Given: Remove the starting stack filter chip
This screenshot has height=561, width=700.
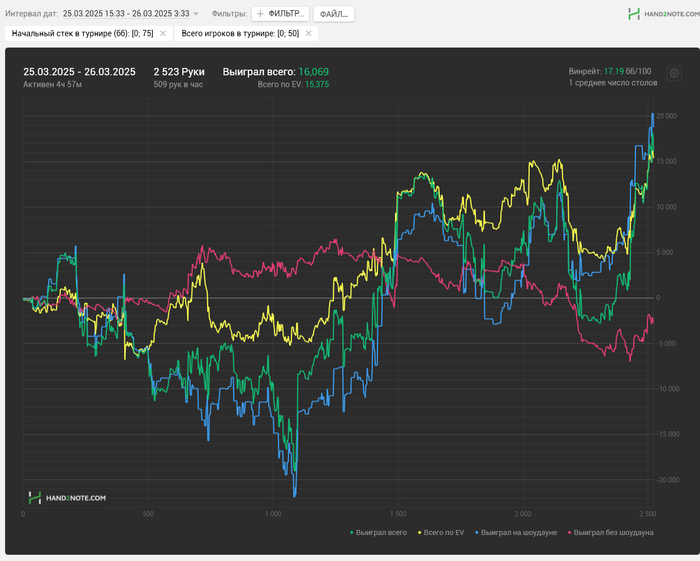Looking at the screenshot, I should pyautogui.click(x=163, y=33).
